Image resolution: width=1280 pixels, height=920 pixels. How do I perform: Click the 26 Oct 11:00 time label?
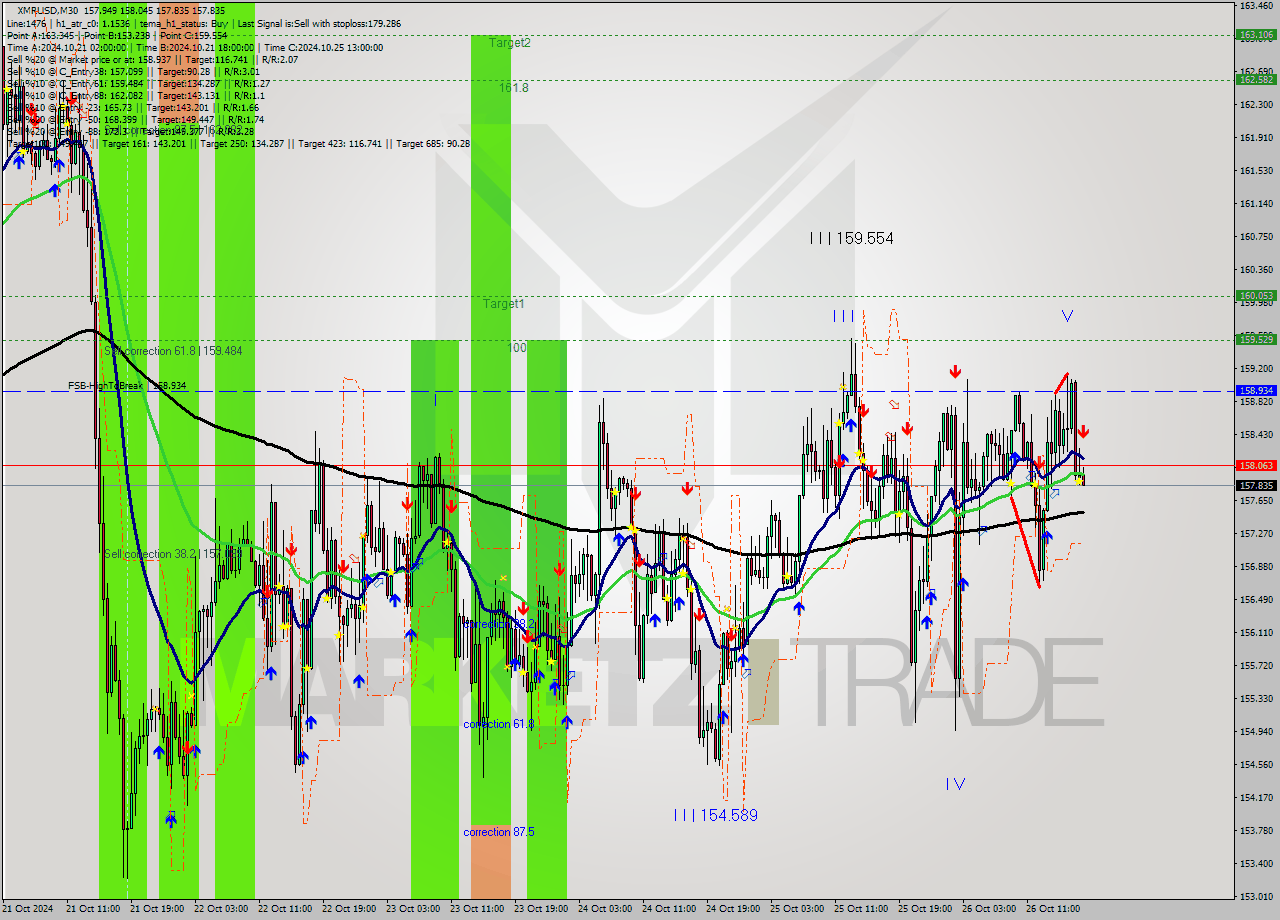coord(1053,909)
